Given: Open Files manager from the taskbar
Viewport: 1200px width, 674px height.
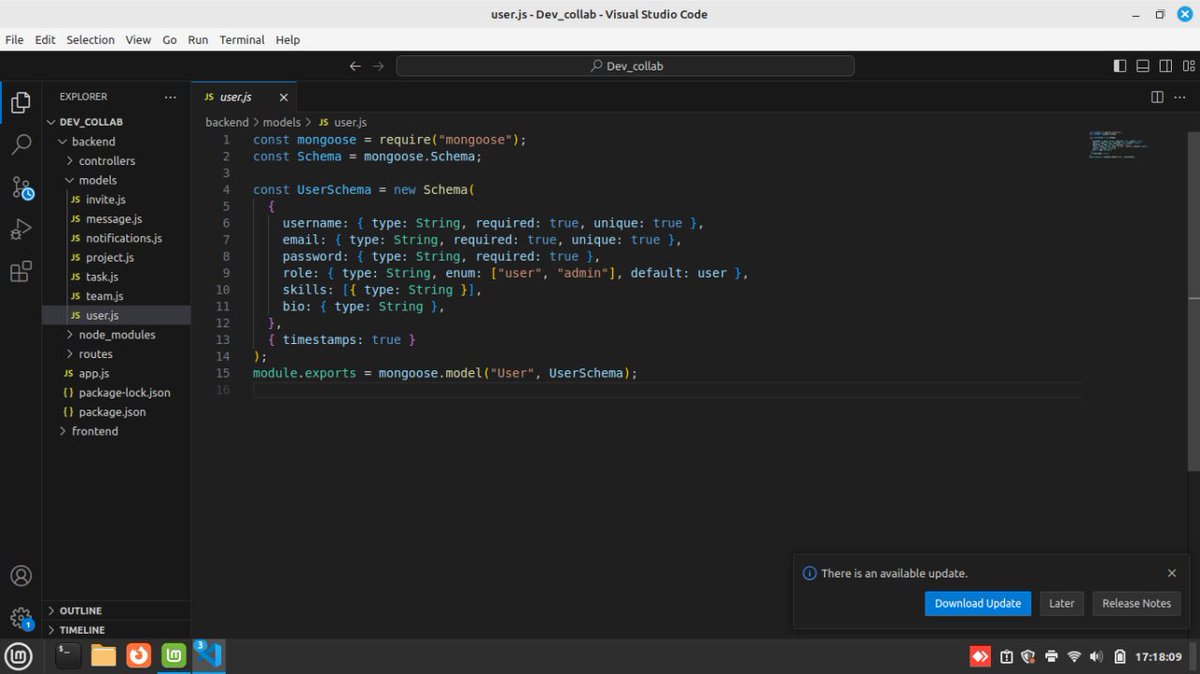Looking at the screenshot, I should click(x=104, y=656).
